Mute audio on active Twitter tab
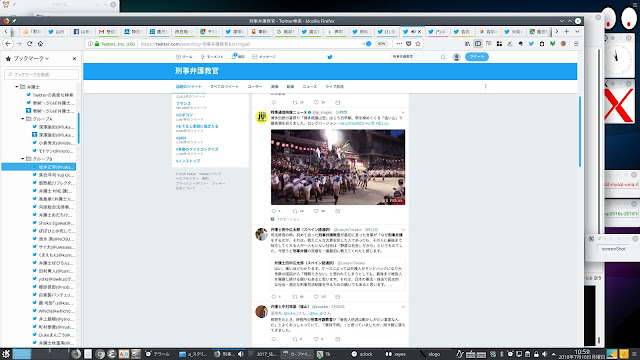Image resolution: width=640 pixels, height=360 pixels. click(413, 31)
